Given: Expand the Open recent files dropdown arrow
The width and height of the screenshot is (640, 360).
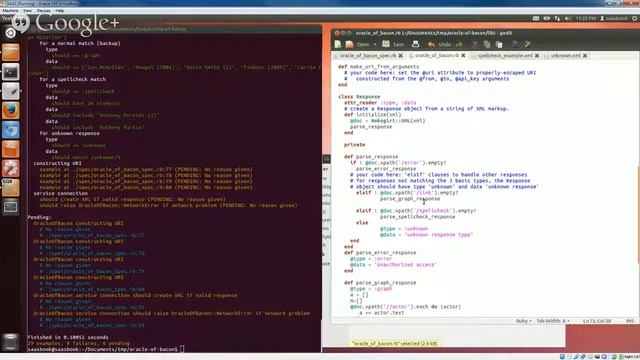Looking at the screenshot, I should pyautogui.click(x=375, y=44).
